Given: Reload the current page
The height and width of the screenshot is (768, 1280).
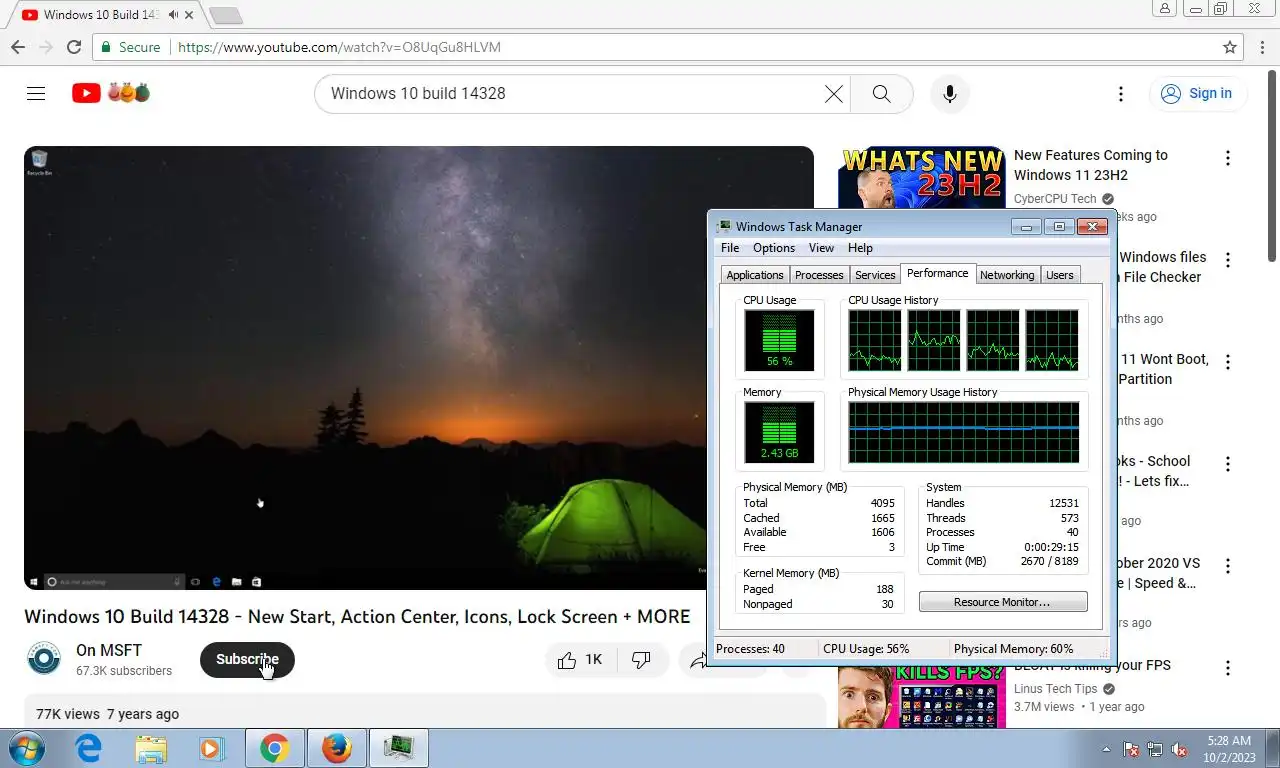Looking at the screenshot, I should tap(73, 47).
